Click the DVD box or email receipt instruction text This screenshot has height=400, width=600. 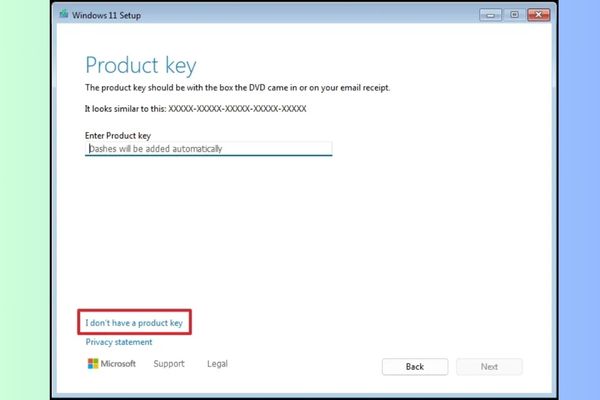(x=237, y=88)
